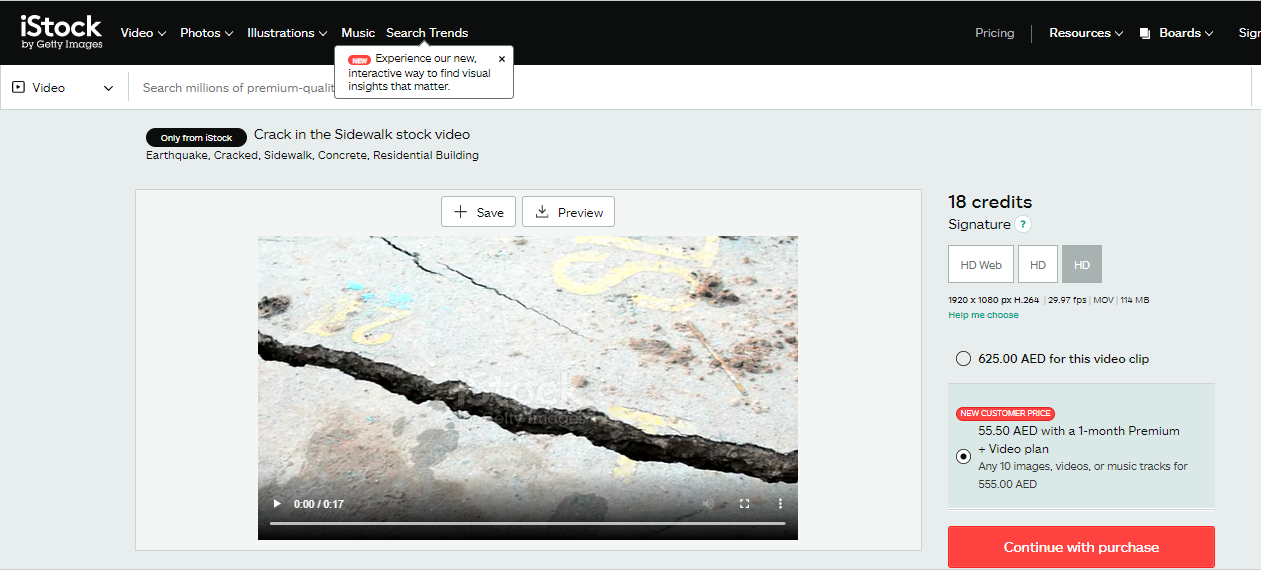Select 625.00 AED single clip option
1261x571 pixels.
(x=963, y=359)
